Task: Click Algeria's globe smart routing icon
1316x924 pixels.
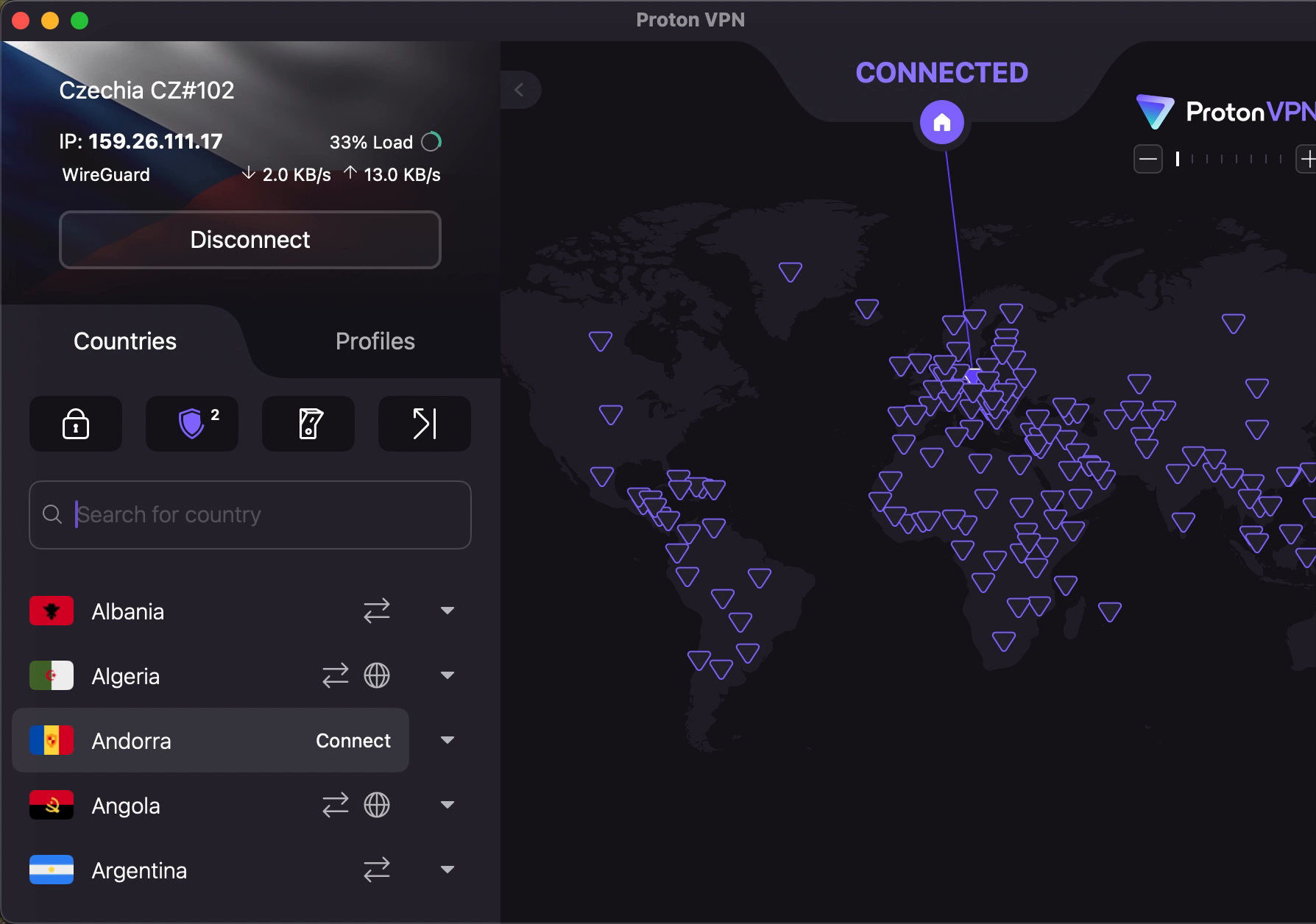Action: pyautogui.click(x=377, y=675)
